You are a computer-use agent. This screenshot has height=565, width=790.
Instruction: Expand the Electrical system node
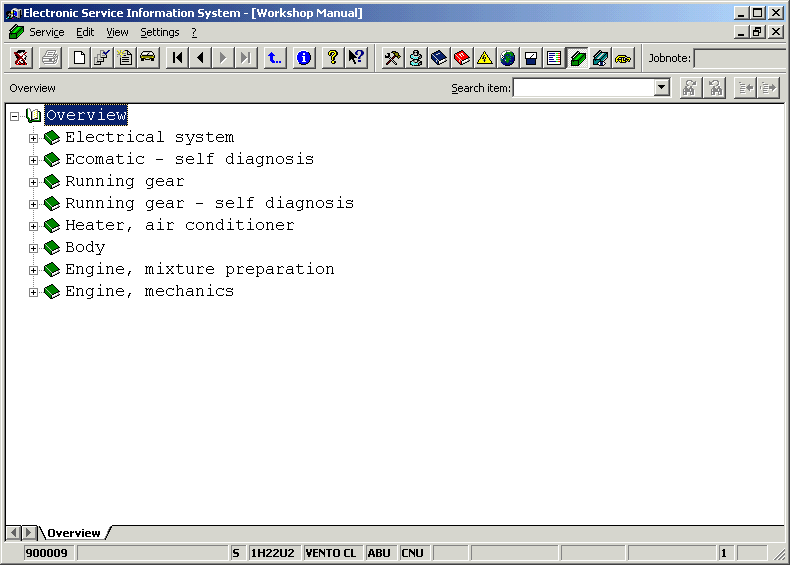pos(33,138)
